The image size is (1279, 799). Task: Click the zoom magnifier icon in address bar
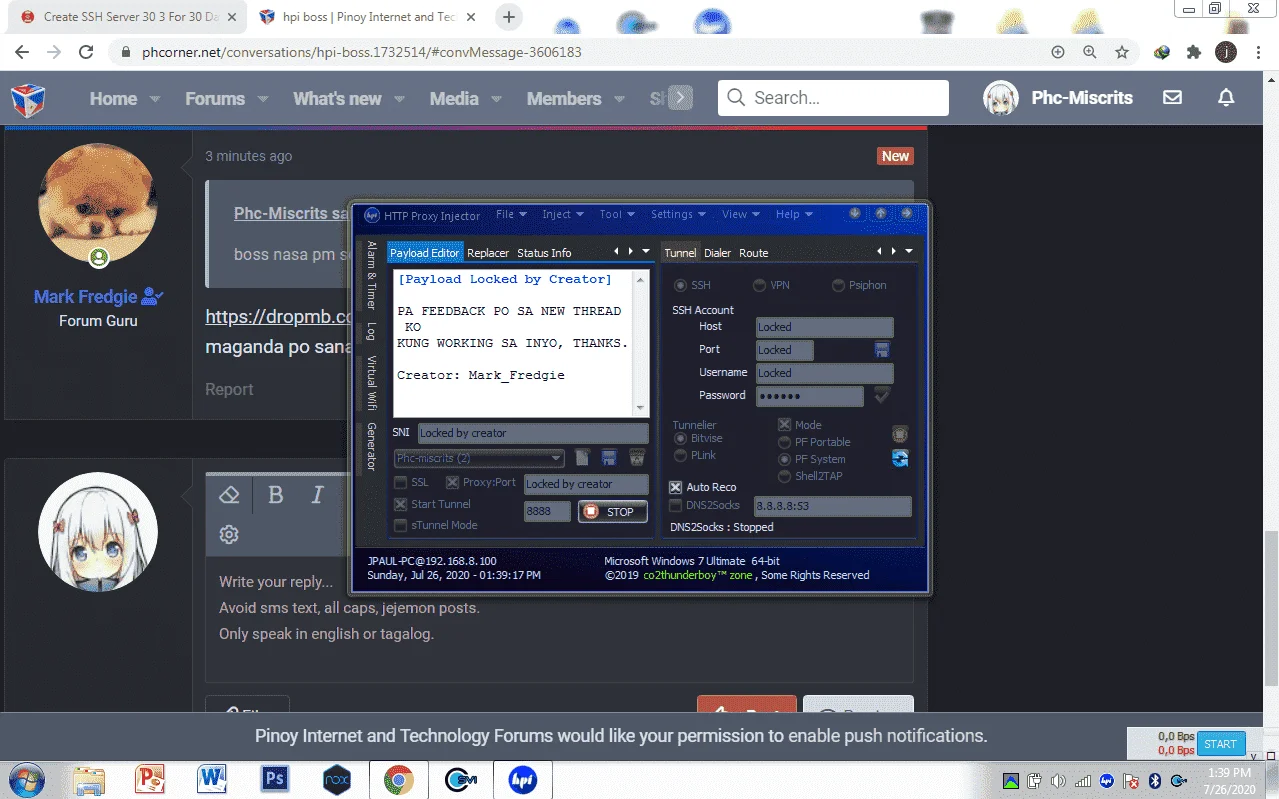point(1090,52)
